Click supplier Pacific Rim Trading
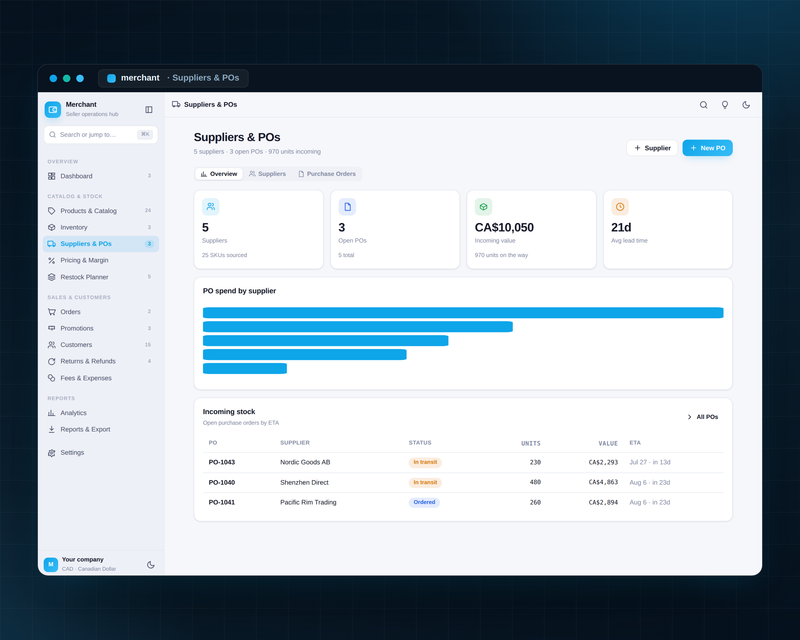 tap(308, 502)
